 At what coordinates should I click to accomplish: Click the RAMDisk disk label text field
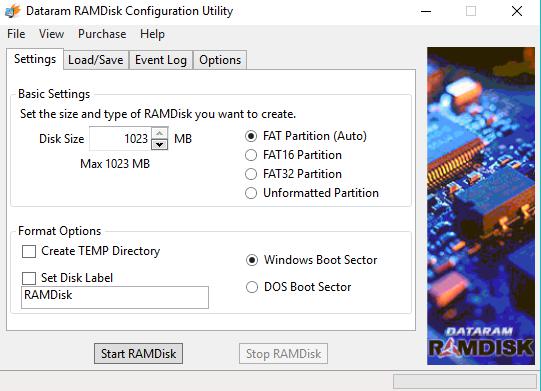tap(115, 297)
